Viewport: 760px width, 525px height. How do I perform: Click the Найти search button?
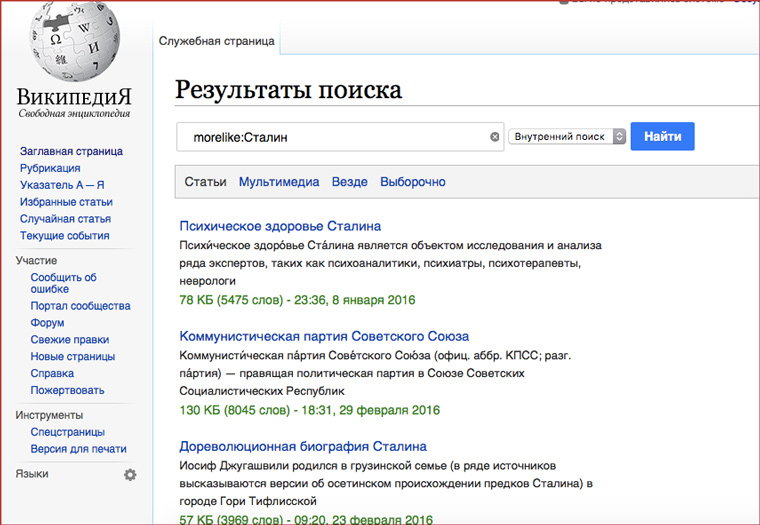(x=662, y=136)
